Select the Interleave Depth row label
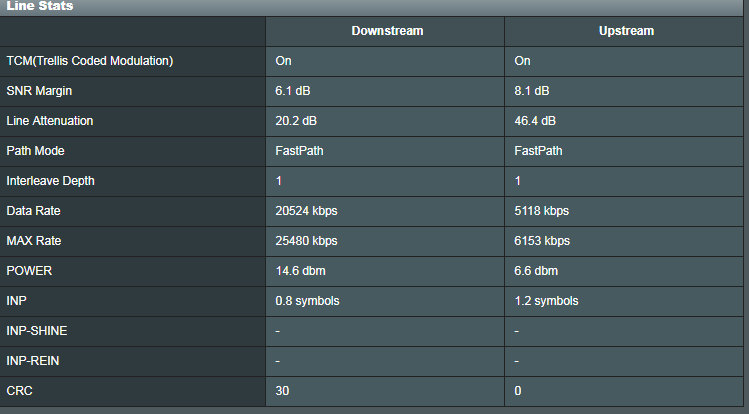The width and height of the screenshot is (749, 414). [51, 181]
